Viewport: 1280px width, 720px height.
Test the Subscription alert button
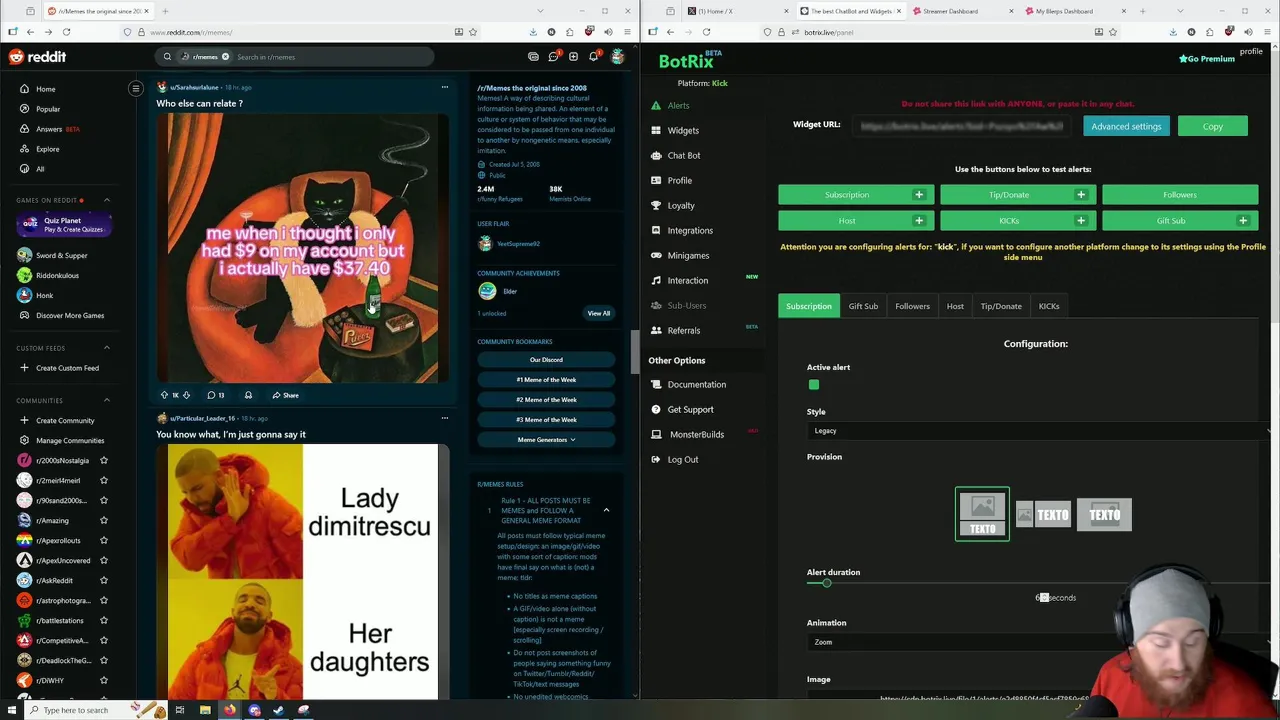pos(847,195)
